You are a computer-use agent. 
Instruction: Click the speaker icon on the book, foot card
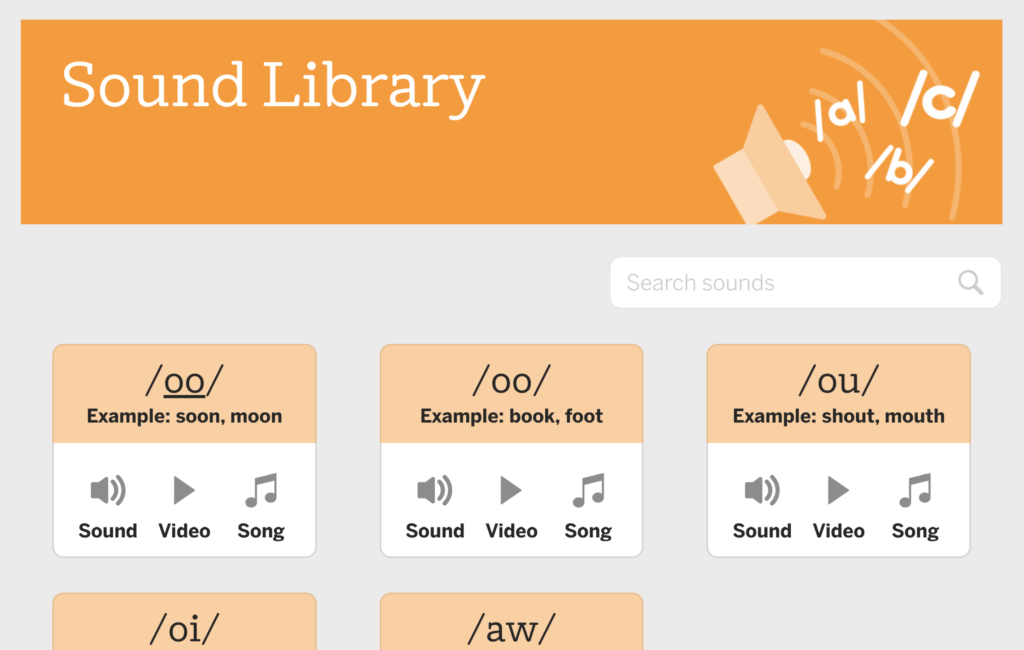point(435,491)
